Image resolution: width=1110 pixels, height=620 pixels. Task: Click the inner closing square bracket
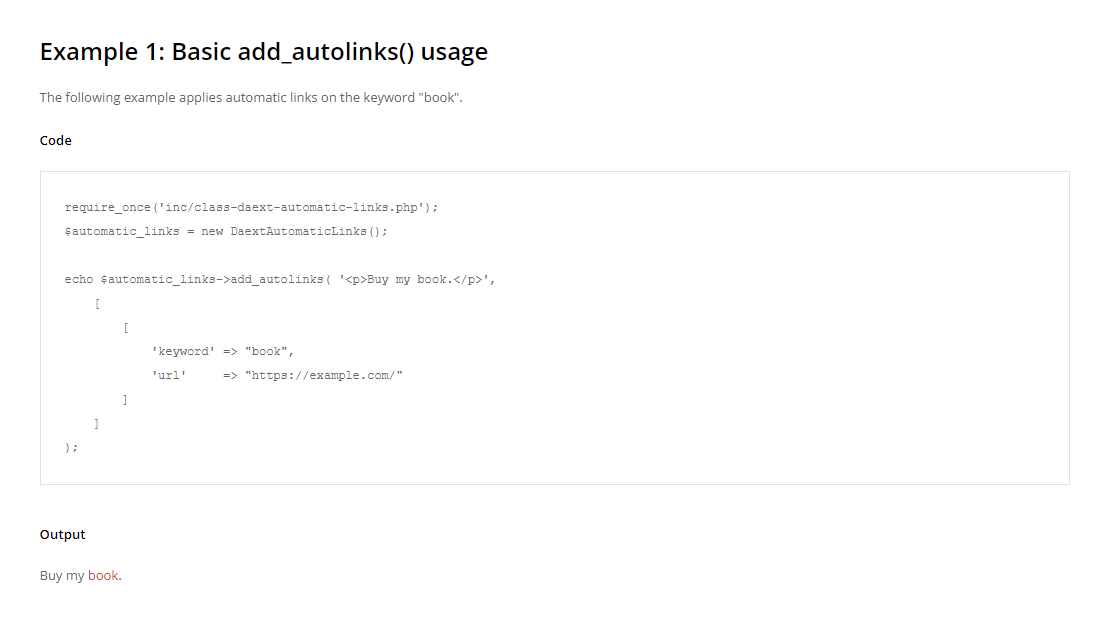125,400
